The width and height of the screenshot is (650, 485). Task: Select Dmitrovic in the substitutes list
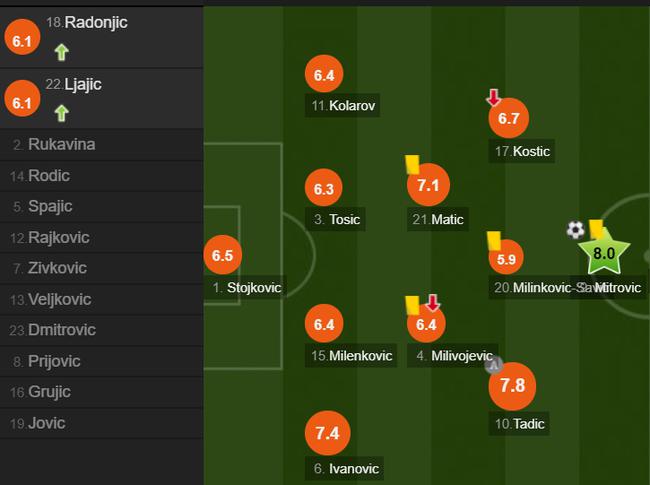(102, 330)
